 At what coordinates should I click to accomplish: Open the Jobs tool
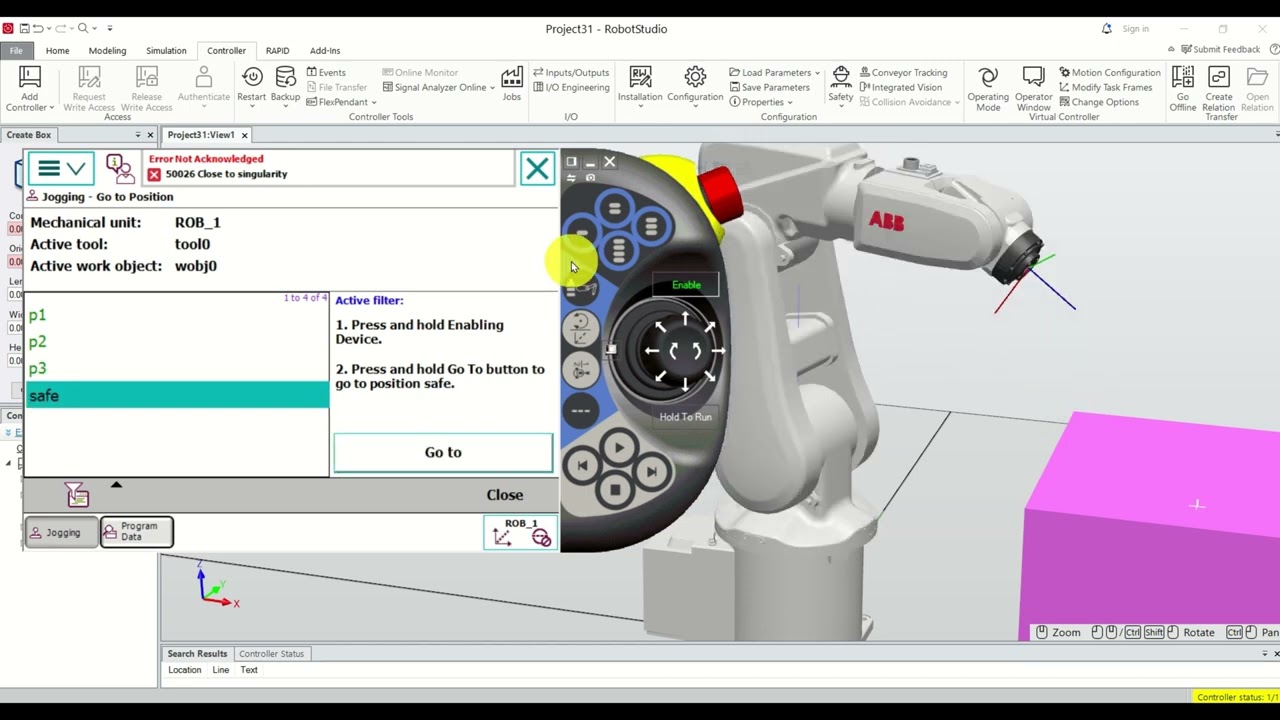pos(512,85)
